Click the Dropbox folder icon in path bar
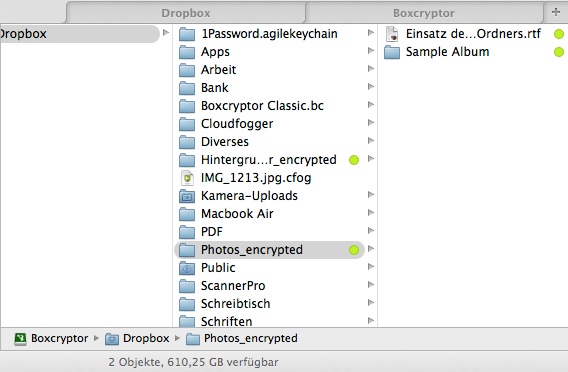 (112, 339)
